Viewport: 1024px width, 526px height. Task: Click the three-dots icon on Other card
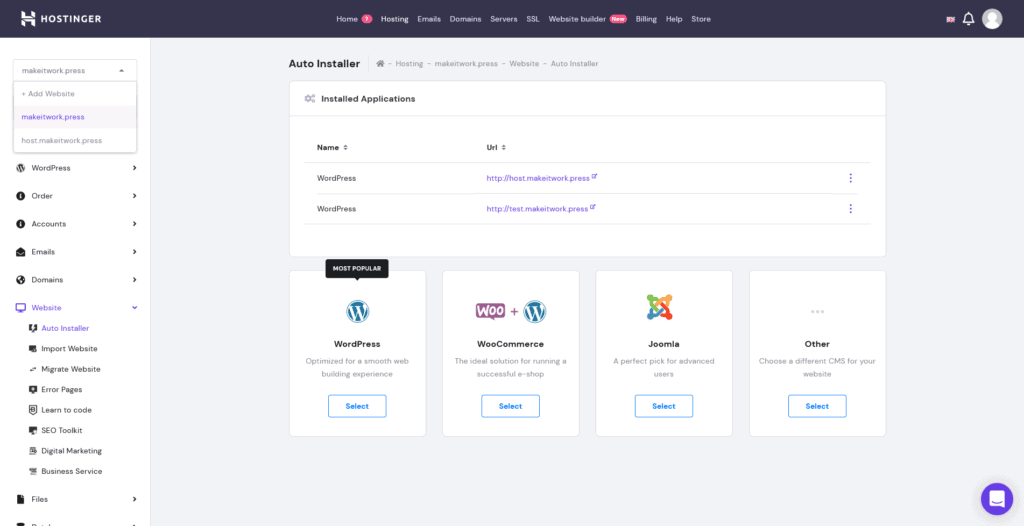click(x=817, y=312)
